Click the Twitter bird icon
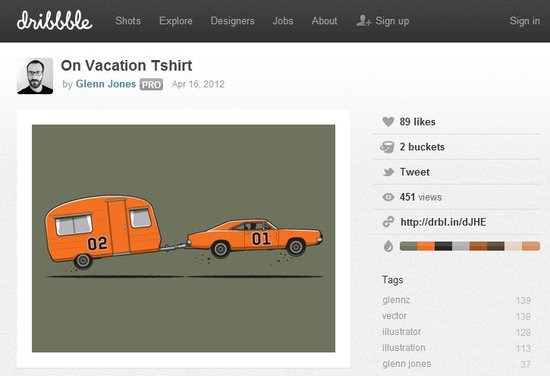 [x=388, y=172]
